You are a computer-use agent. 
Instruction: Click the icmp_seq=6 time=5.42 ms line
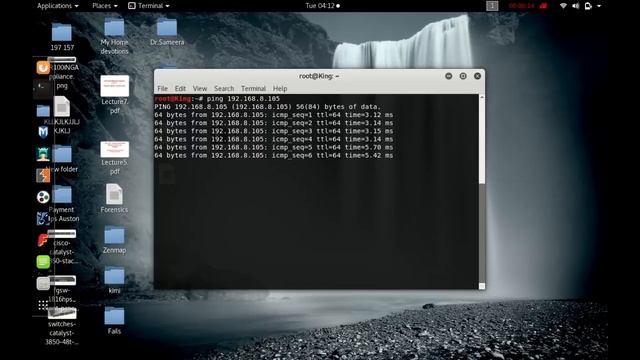[273, 156]
